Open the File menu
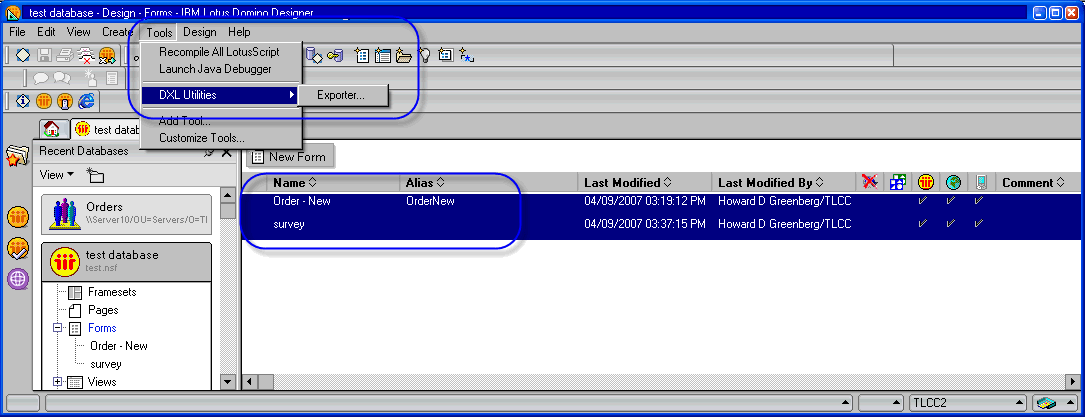The height and width of the screenshot is (417, 1085). 17,32
